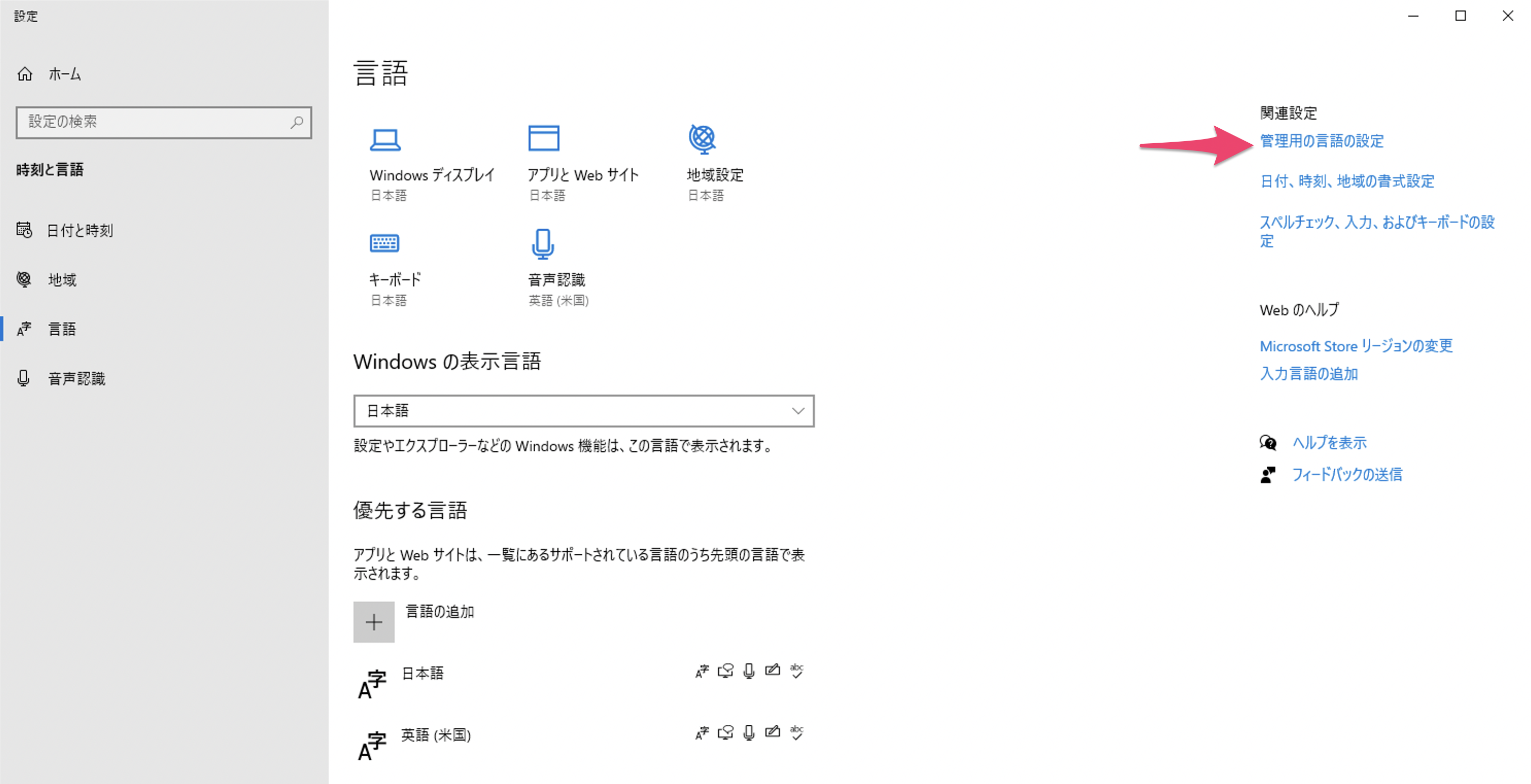Click display language feature icon in 英語 (米国) row

(702, 733)
